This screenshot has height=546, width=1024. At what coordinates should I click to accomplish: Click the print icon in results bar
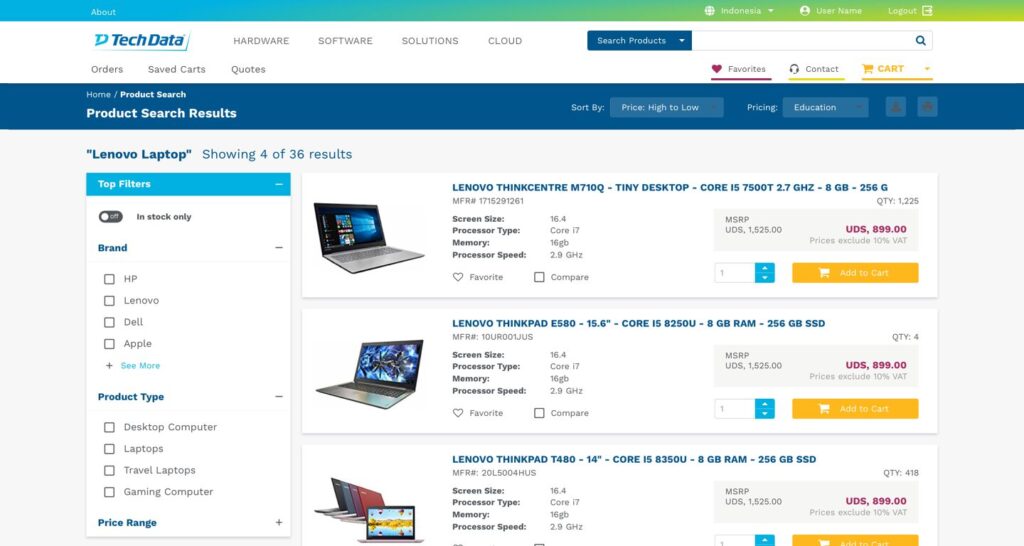pyautogui.click(x=927, y=106)
